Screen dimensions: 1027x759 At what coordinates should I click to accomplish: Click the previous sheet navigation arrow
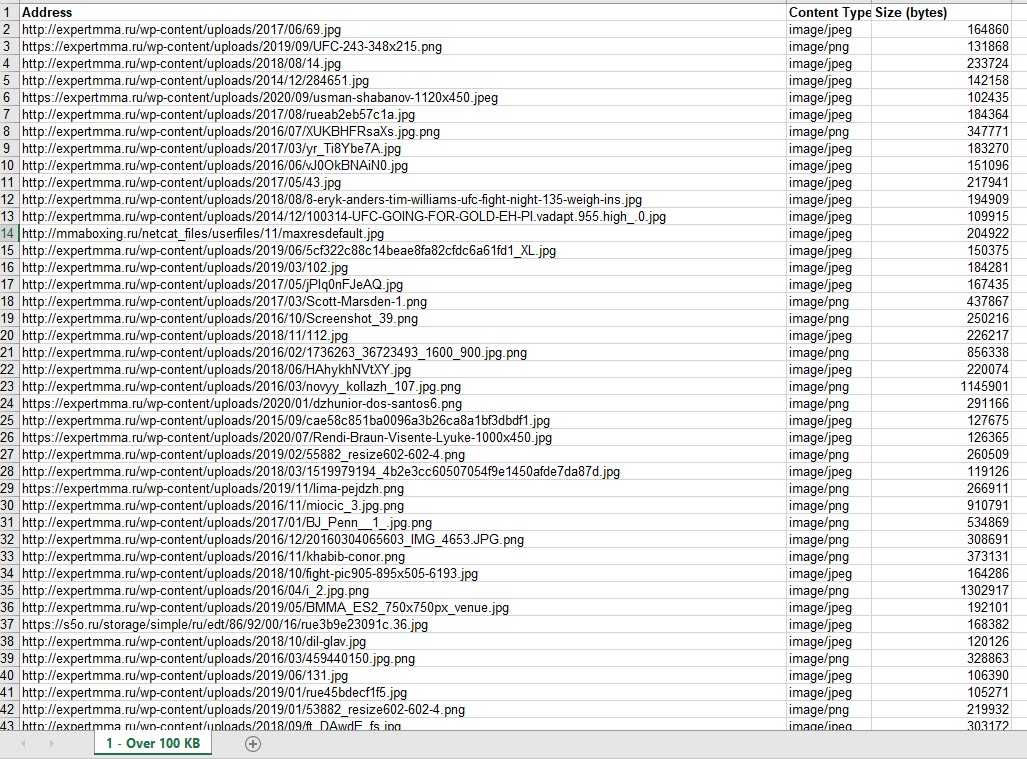[x=24, y=744]
